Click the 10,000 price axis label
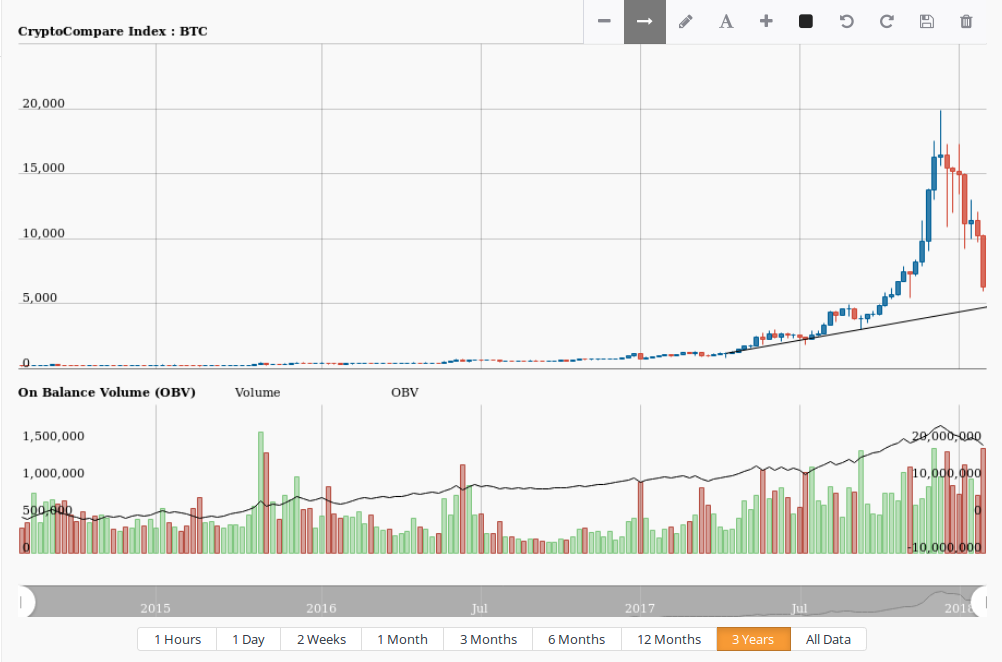 point(43,233)
